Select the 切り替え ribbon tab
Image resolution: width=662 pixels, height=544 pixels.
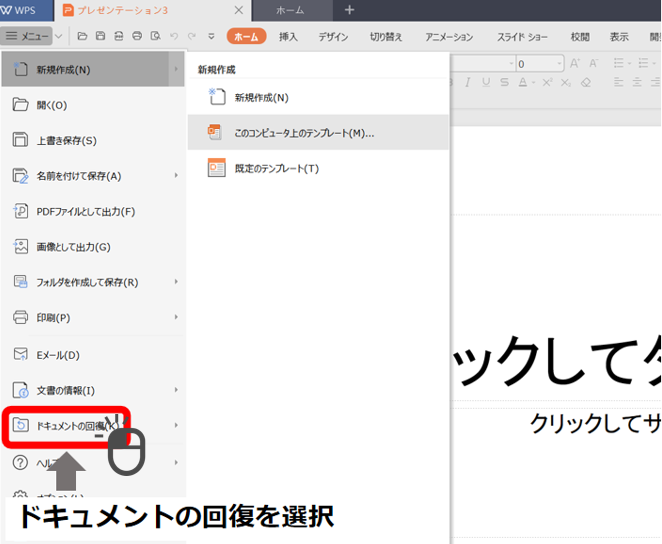click(386, 37)
